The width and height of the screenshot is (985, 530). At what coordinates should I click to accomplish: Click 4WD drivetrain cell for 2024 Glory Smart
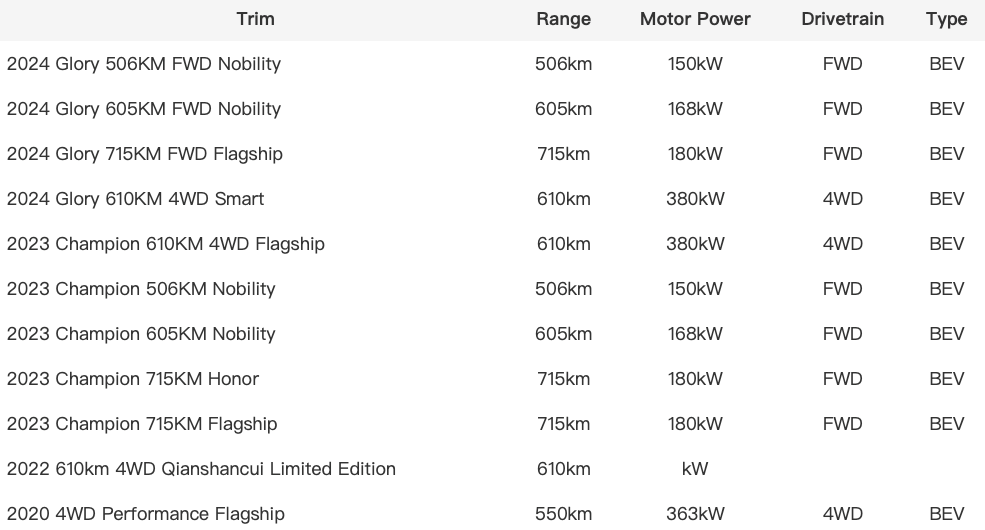tap(842, 199)
